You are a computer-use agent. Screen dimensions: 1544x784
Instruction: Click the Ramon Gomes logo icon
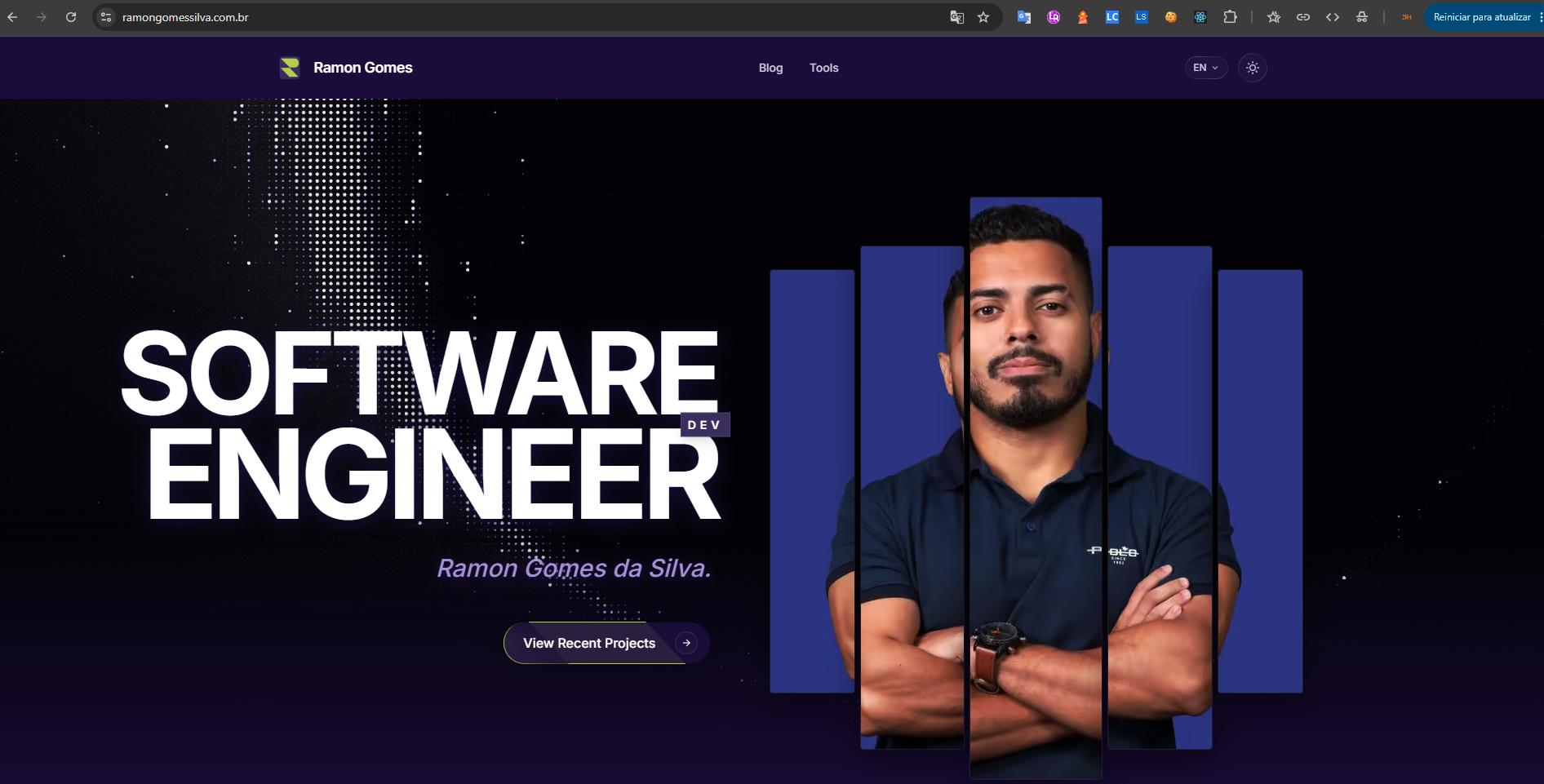coord(290,68)
